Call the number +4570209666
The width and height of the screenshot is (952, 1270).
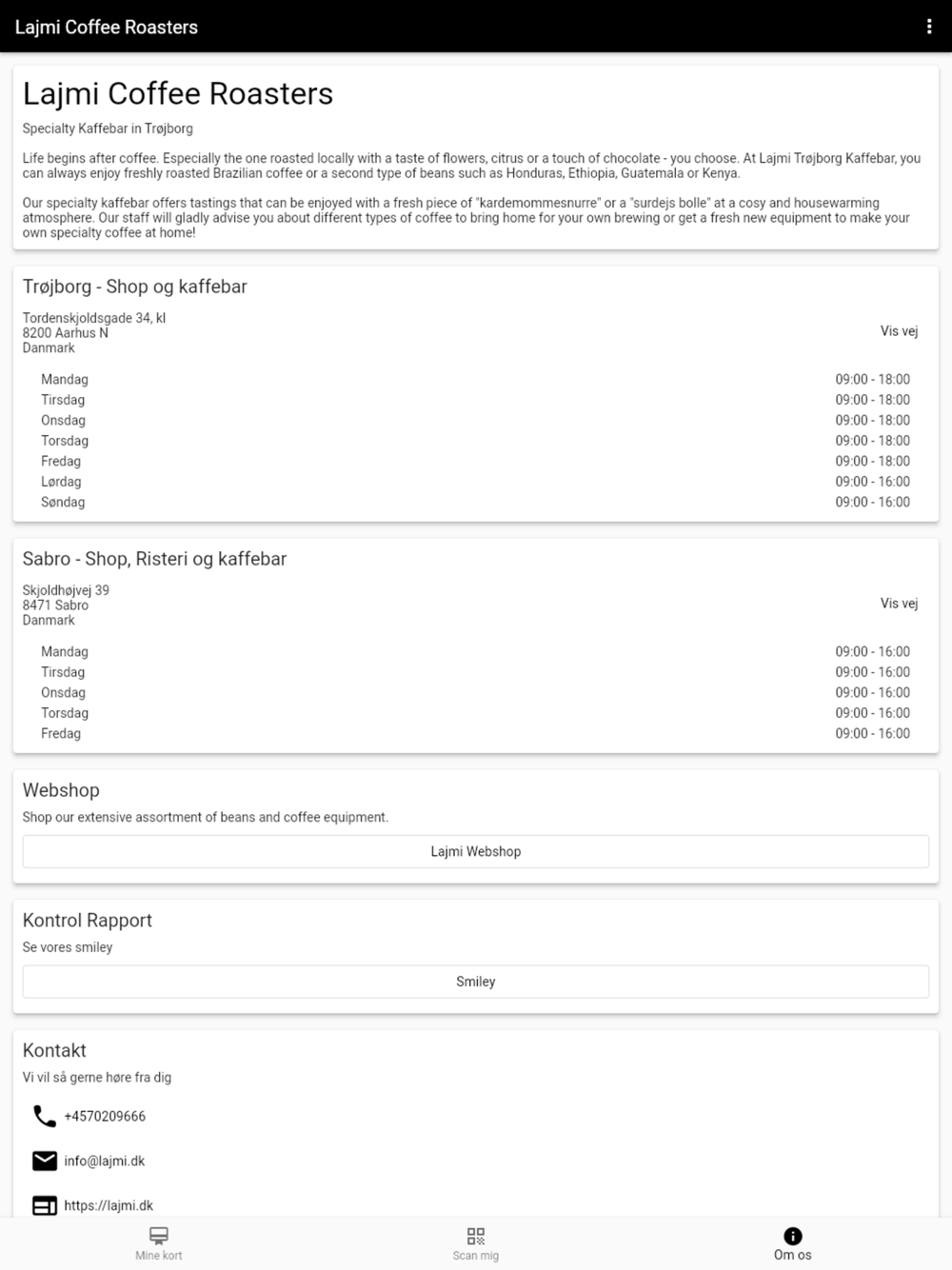[x=105, y=1116]
